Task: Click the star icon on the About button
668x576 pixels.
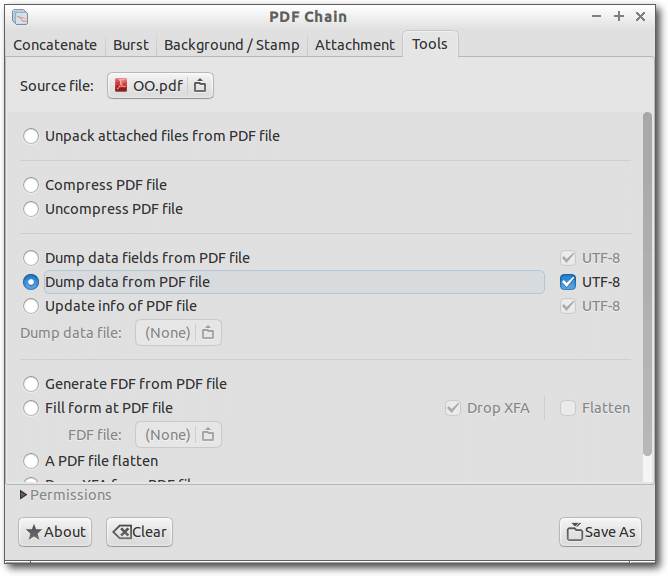Action: 34,532
